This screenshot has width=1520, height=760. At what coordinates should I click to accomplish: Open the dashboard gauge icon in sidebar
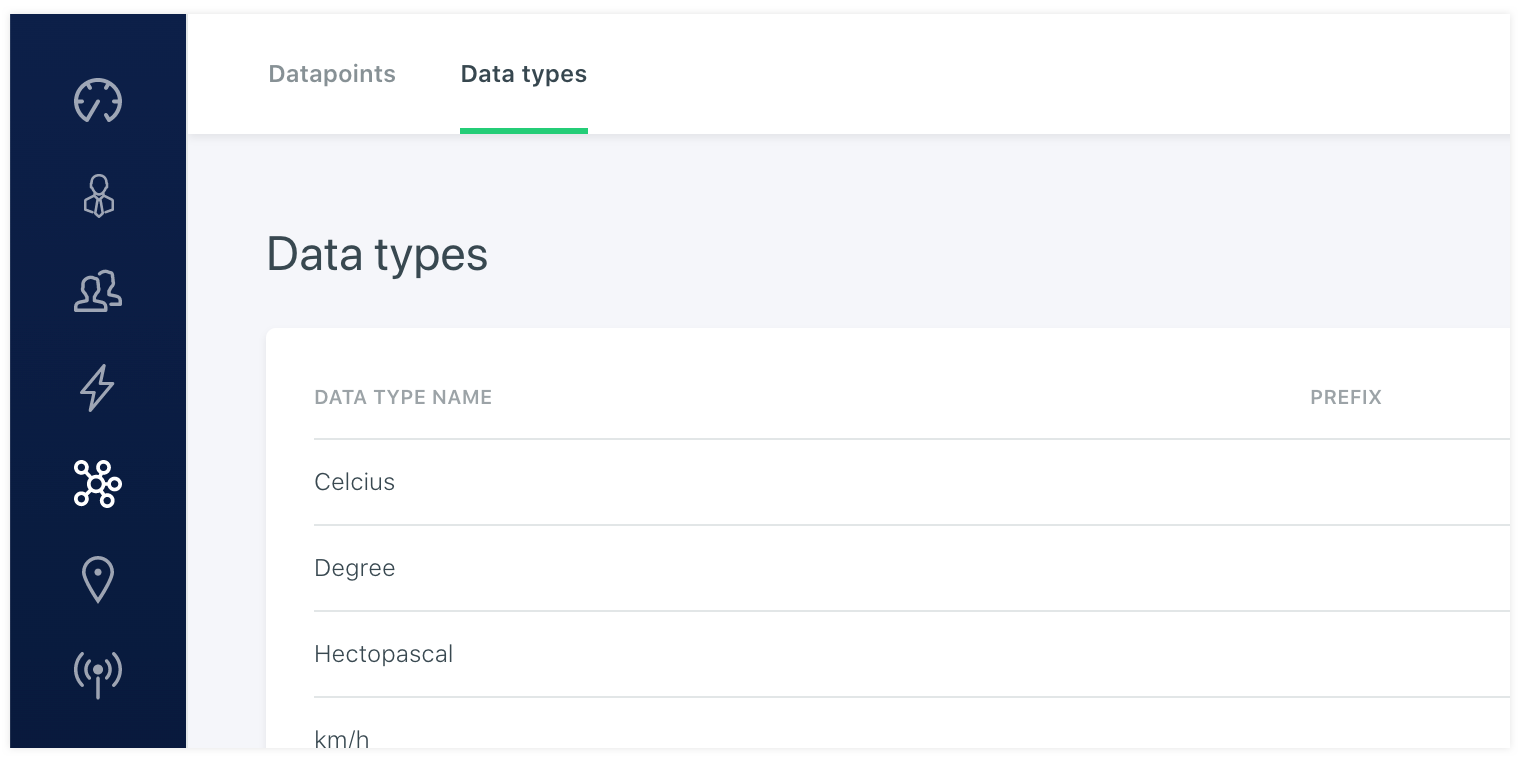pos(98,100)
